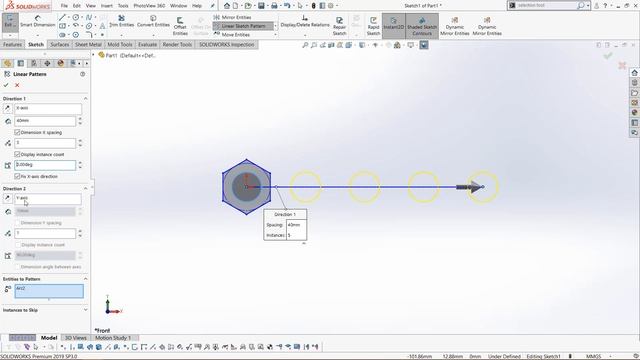Click the Exit Sketch button
The image size is (640, 360).
[x=9, y=22]
